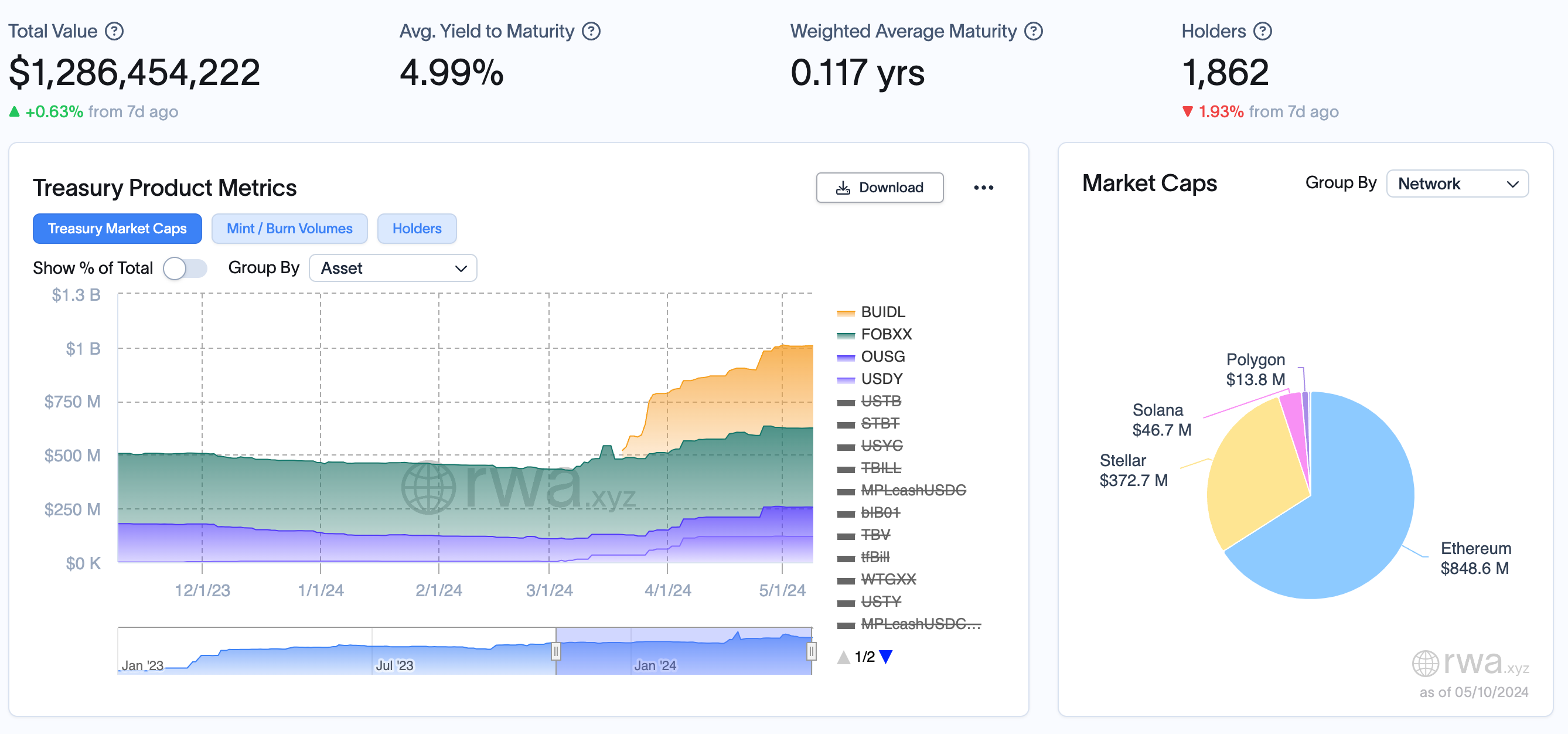
Task: Toggle Show % of Total switch
Action: (x=185, y=268)
